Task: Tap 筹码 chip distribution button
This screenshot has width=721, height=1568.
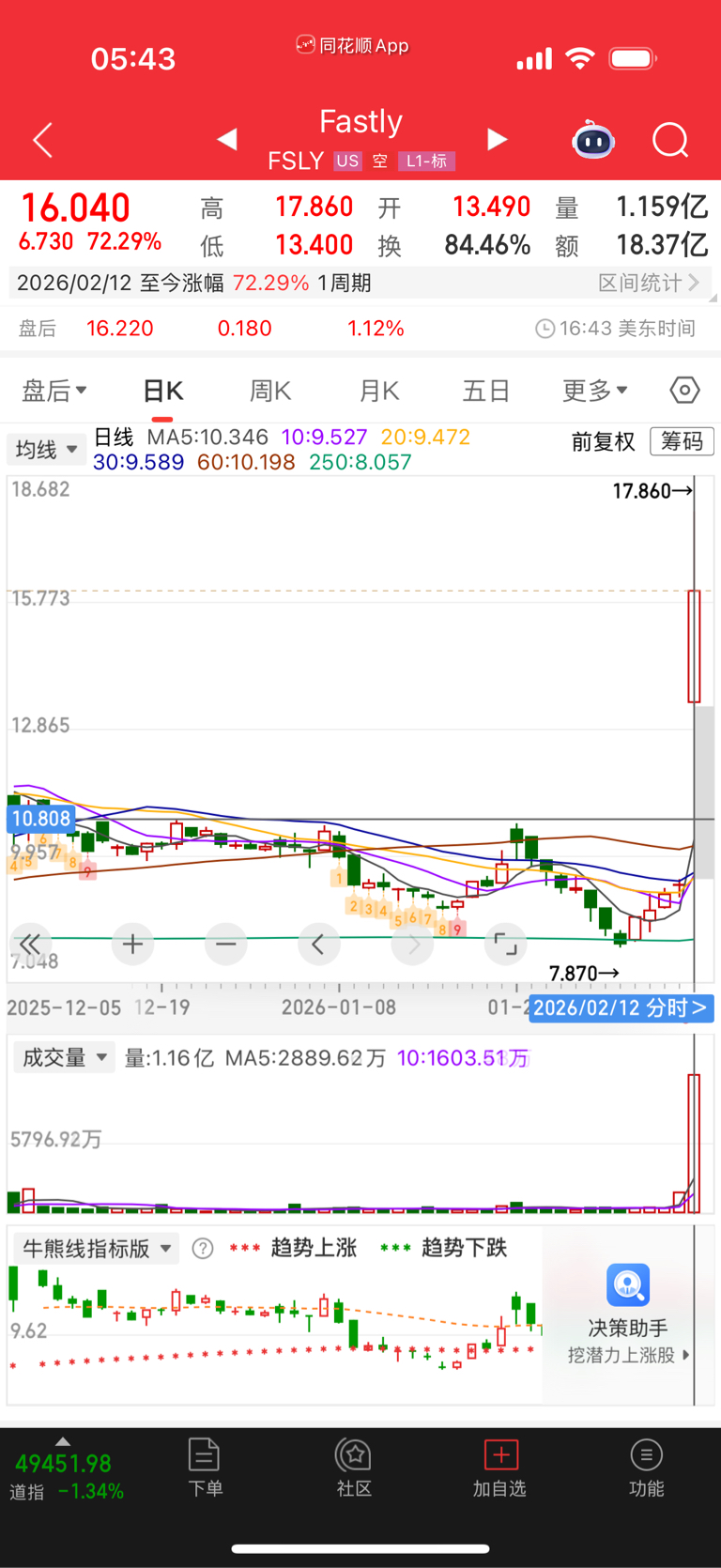Action: click(x=682, y=441)
